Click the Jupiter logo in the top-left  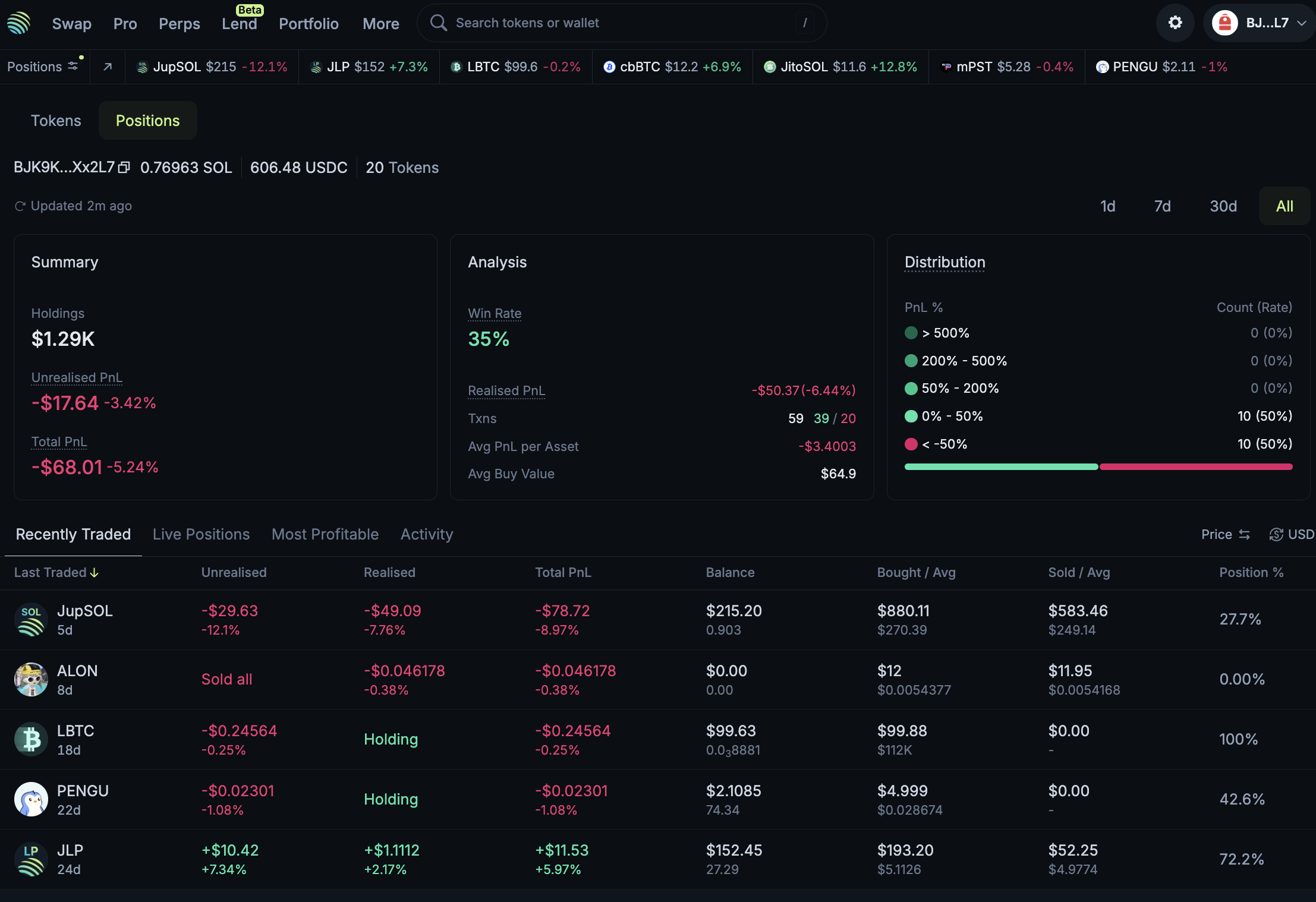pos(18,23)
